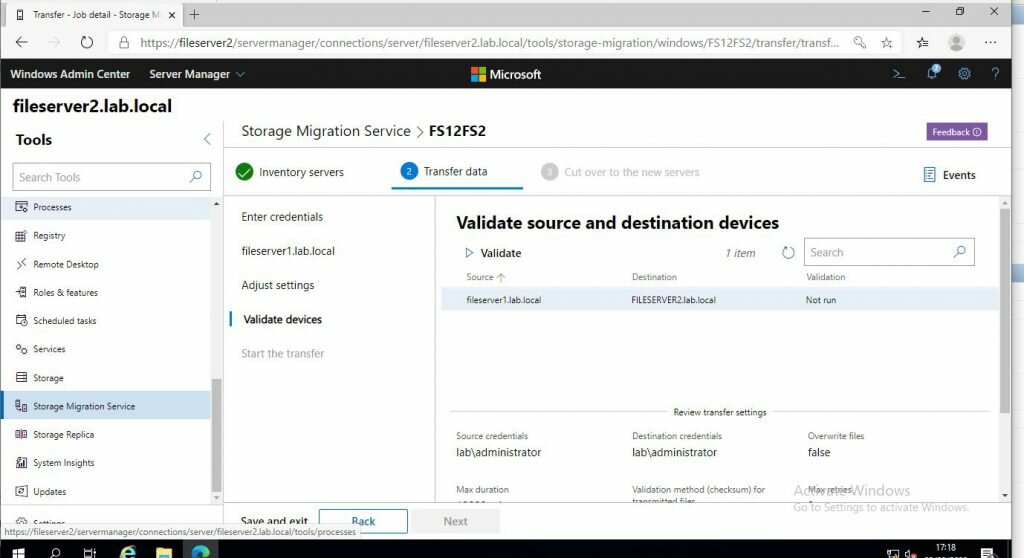
Task: Open the browser three-dots menu
Action: coord(990,42)
